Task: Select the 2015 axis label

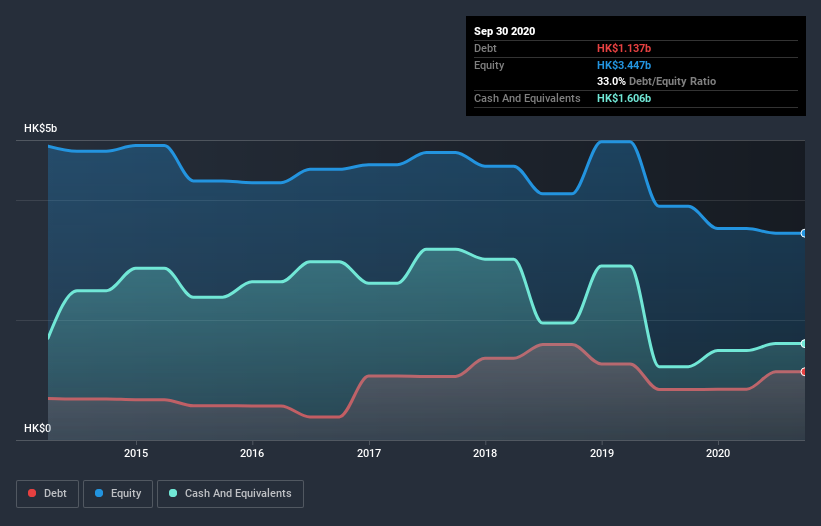Action: click(136, 453)
